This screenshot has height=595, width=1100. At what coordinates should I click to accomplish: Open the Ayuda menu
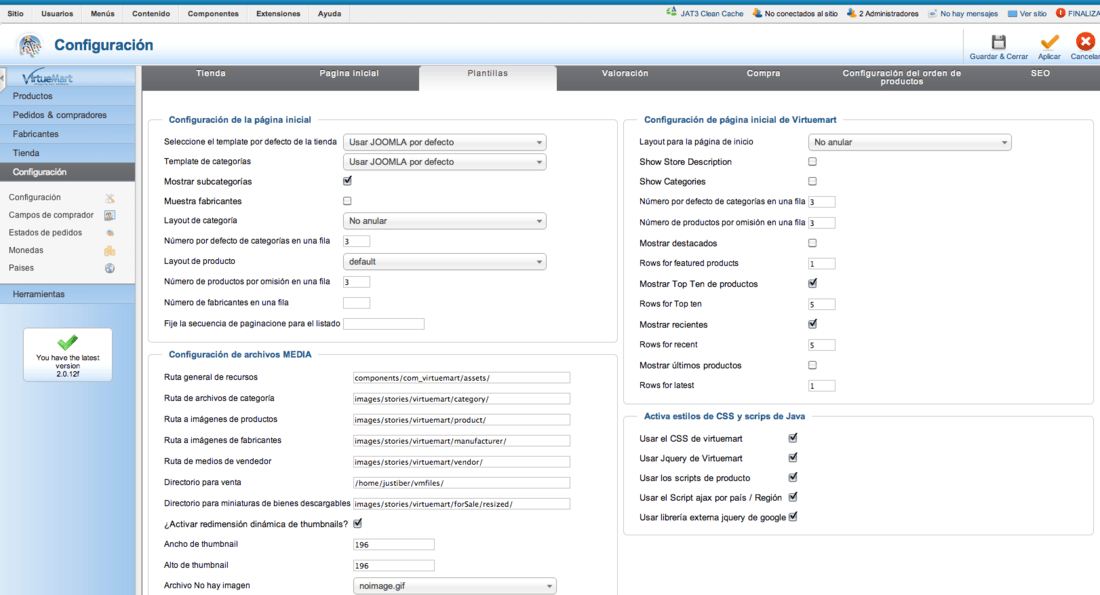[x=329, y=13]
